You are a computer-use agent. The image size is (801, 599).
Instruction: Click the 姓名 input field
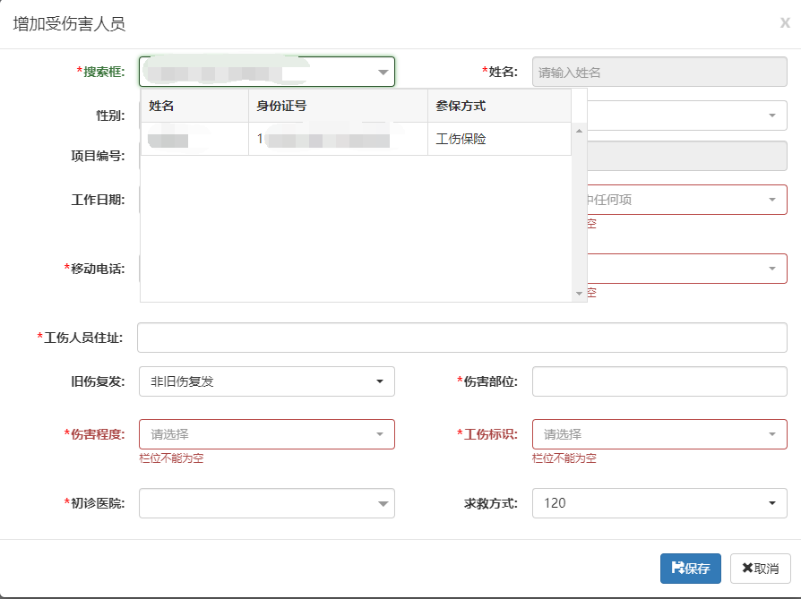tap(659, 72)
